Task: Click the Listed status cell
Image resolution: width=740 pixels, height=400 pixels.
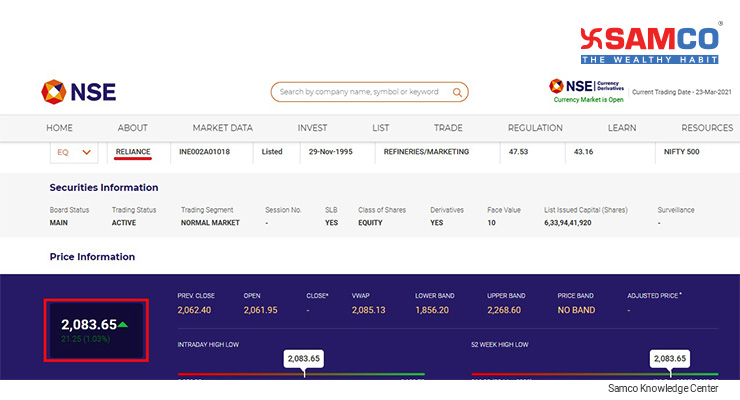Action: (x=272, y=152)
